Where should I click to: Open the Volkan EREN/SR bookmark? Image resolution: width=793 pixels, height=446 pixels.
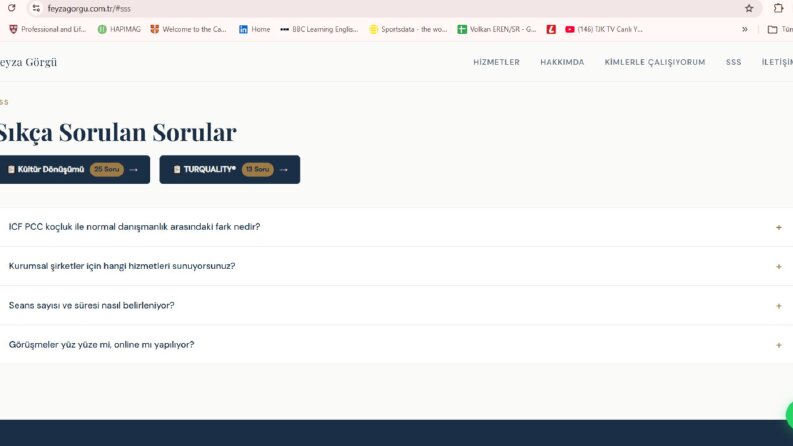coord(497,29)
